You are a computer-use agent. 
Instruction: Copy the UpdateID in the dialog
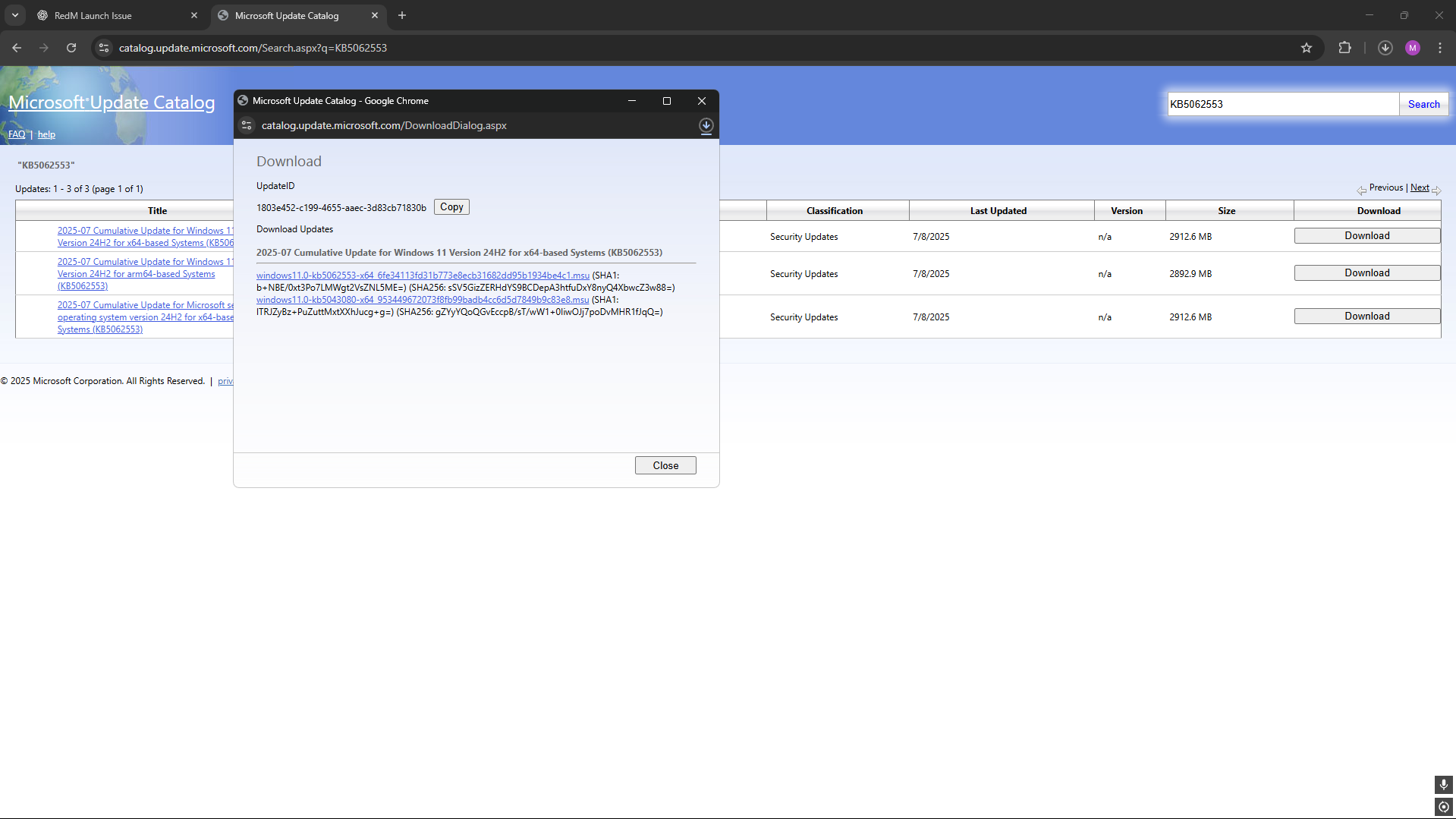coord(451,207)
